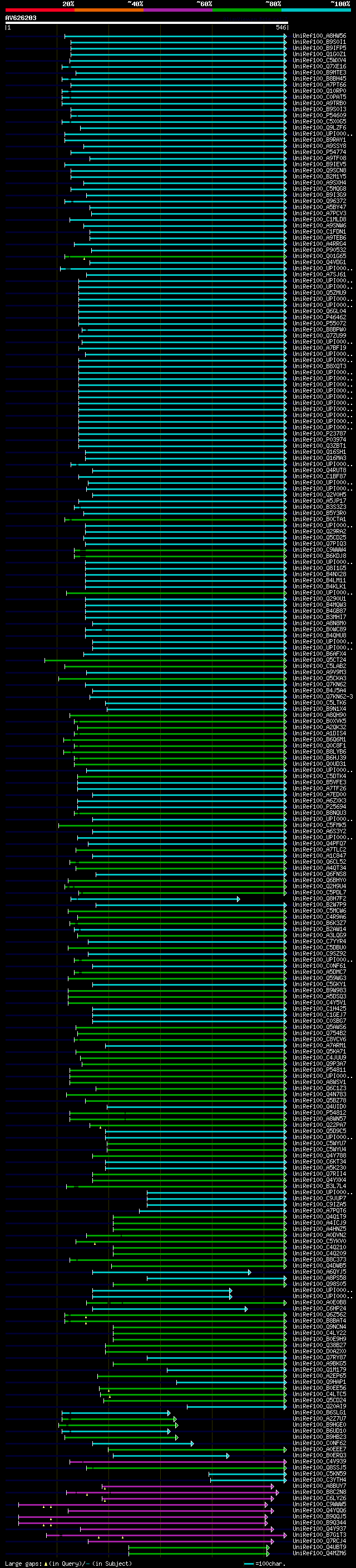
Task: Click the green ~80% identity legend segment
Action: tap(247, 10)
